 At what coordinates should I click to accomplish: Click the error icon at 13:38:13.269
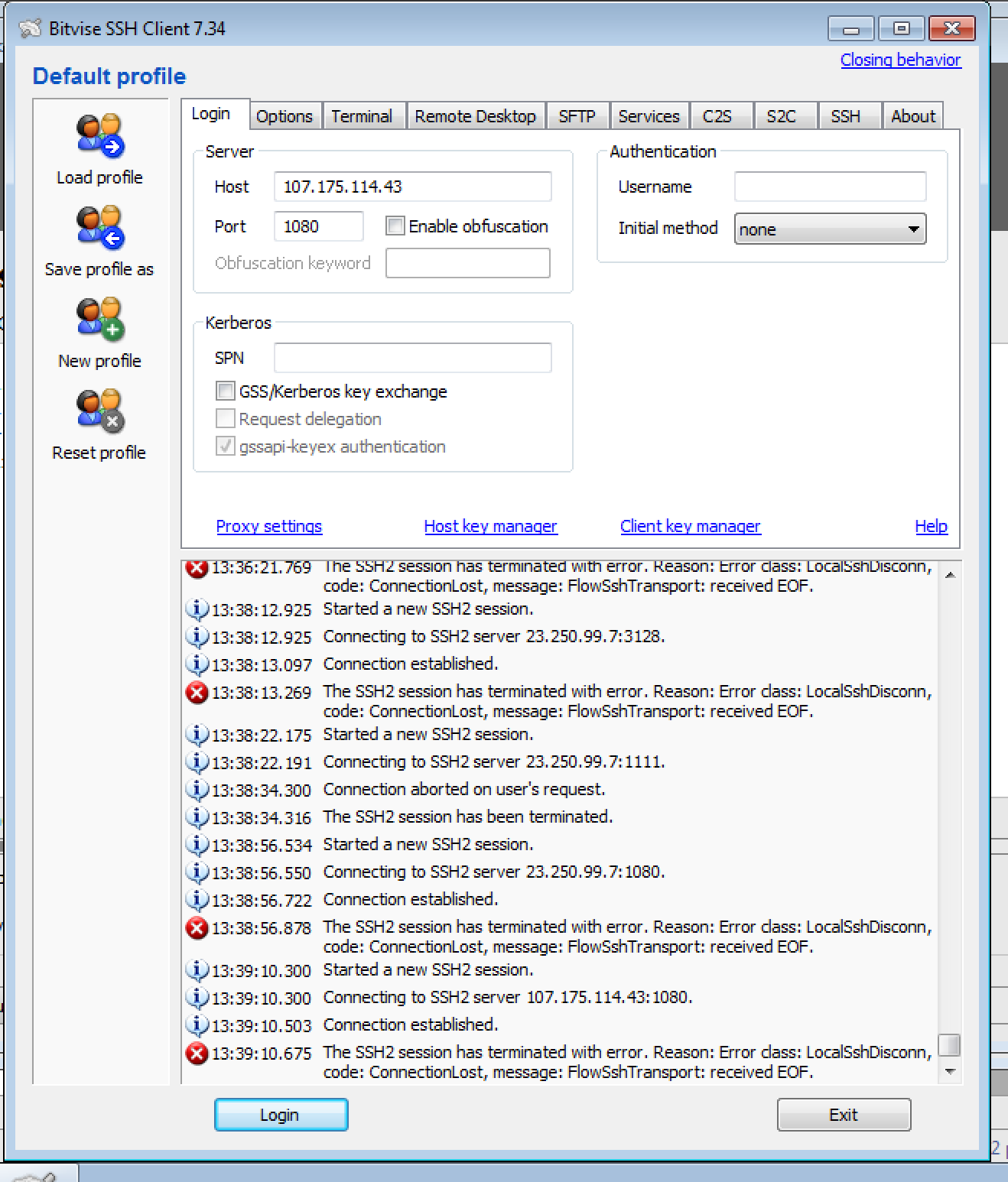pyautogui.click(x=197, y=693)
